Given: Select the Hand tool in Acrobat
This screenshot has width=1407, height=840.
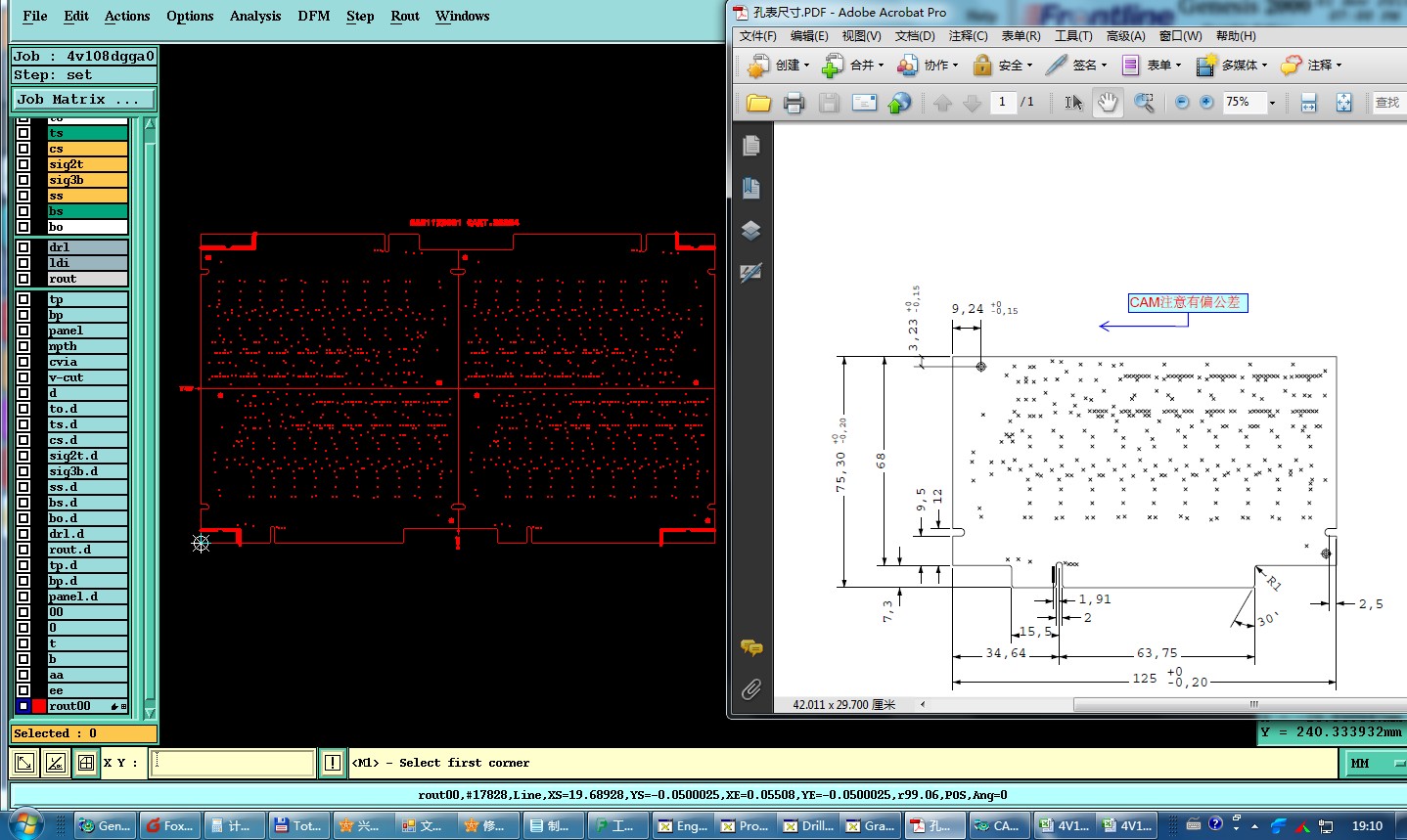Looking at the screenshot, I should pyautogui.click(x=1108, y=103).
